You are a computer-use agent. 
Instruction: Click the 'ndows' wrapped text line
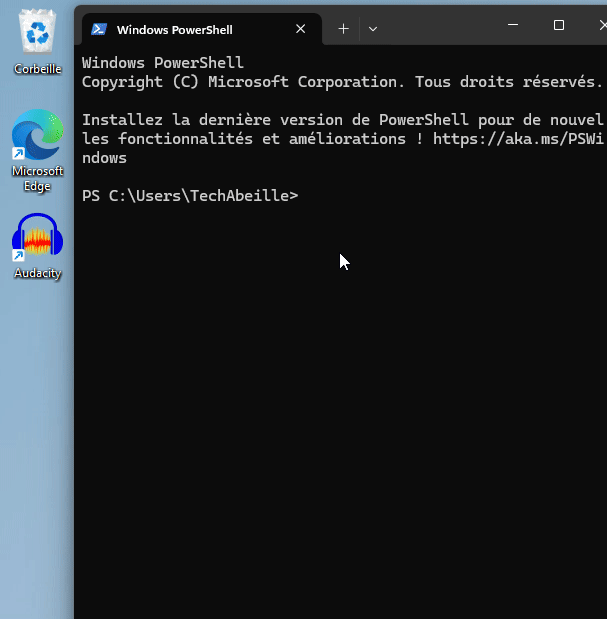(104, 158)
